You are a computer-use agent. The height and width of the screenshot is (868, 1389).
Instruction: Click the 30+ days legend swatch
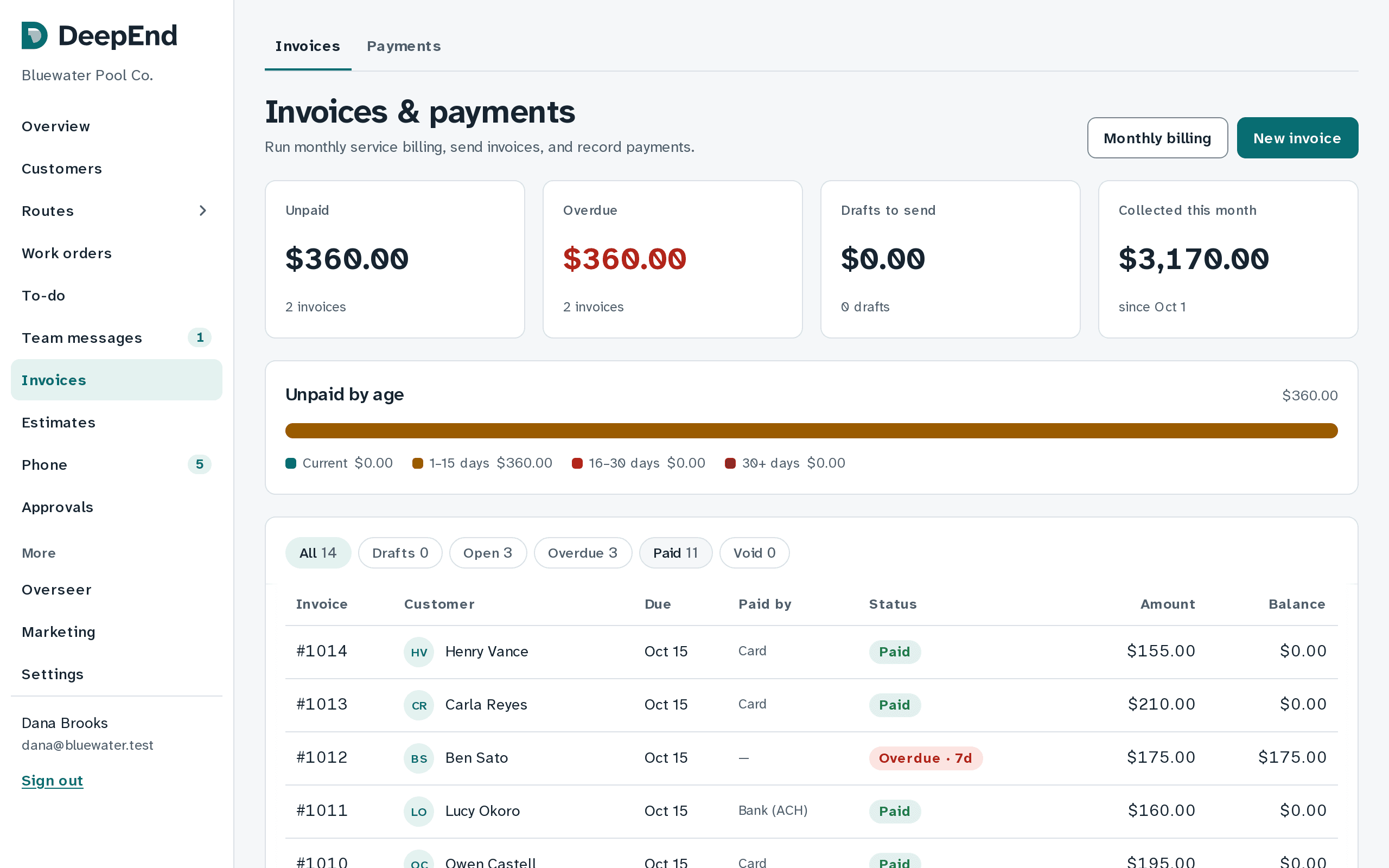pyautogui.click(x=731, y=463)
